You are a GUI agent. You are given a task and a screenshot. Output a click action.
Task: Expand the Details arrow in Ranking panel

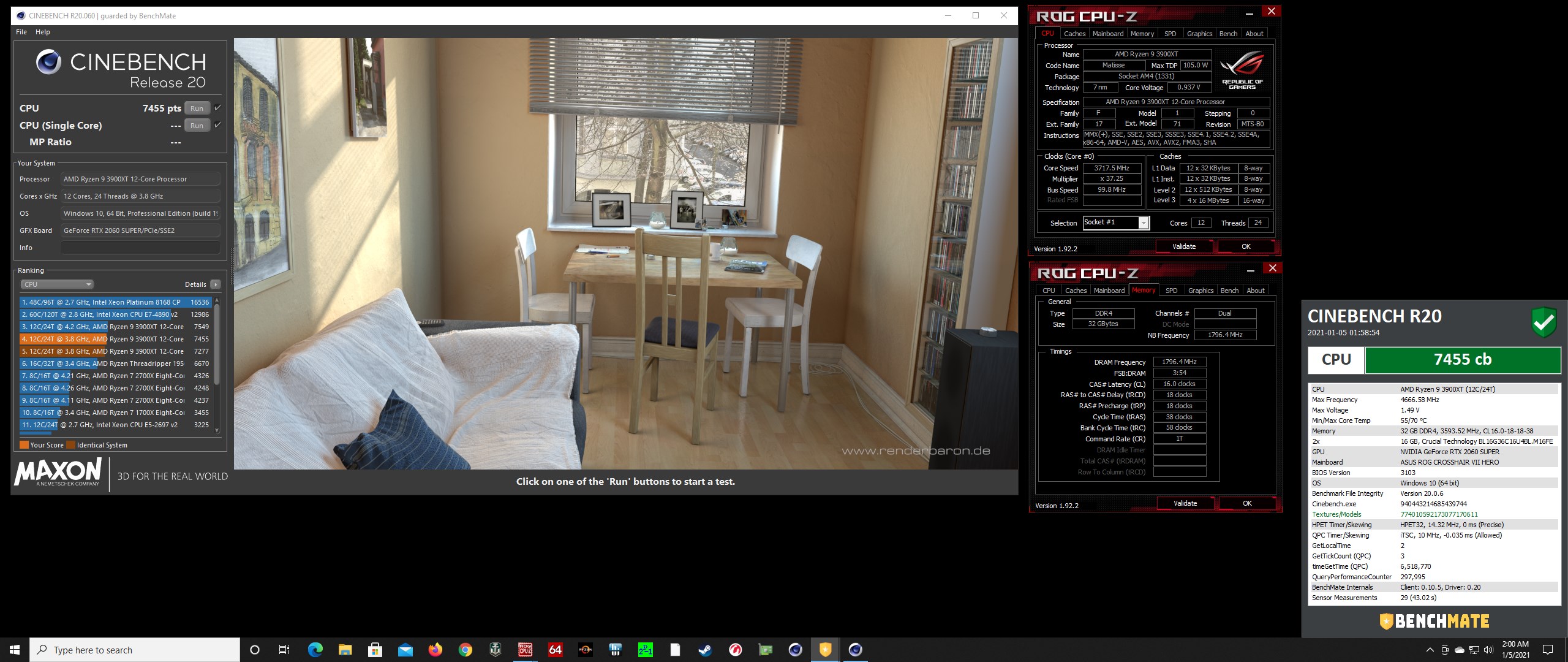215,284
